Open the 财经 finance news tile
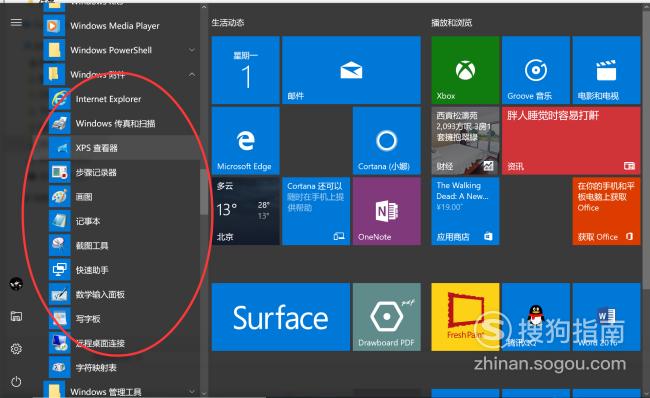This screenshot has height=398, width=650. 465,141
